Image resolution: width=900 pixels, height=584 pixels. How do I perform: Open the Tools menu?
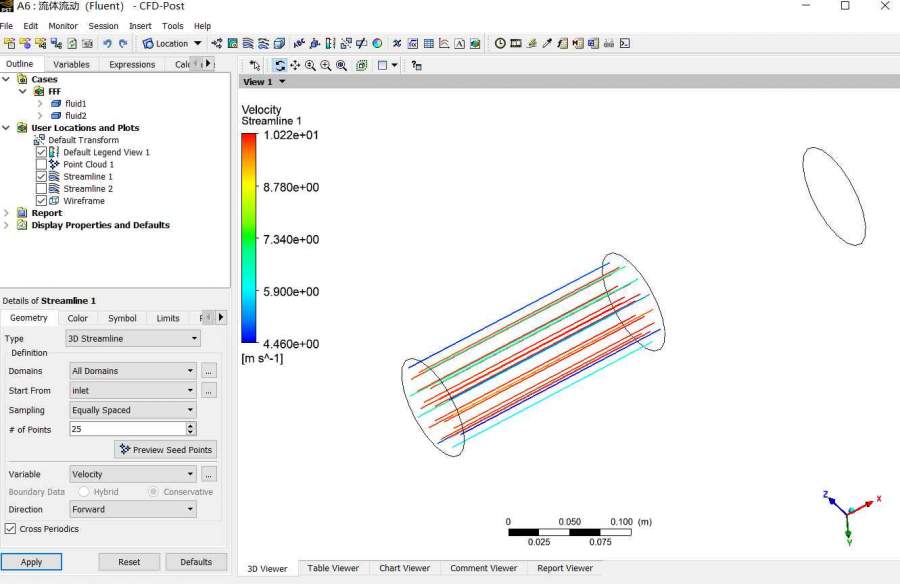(173, 26)
